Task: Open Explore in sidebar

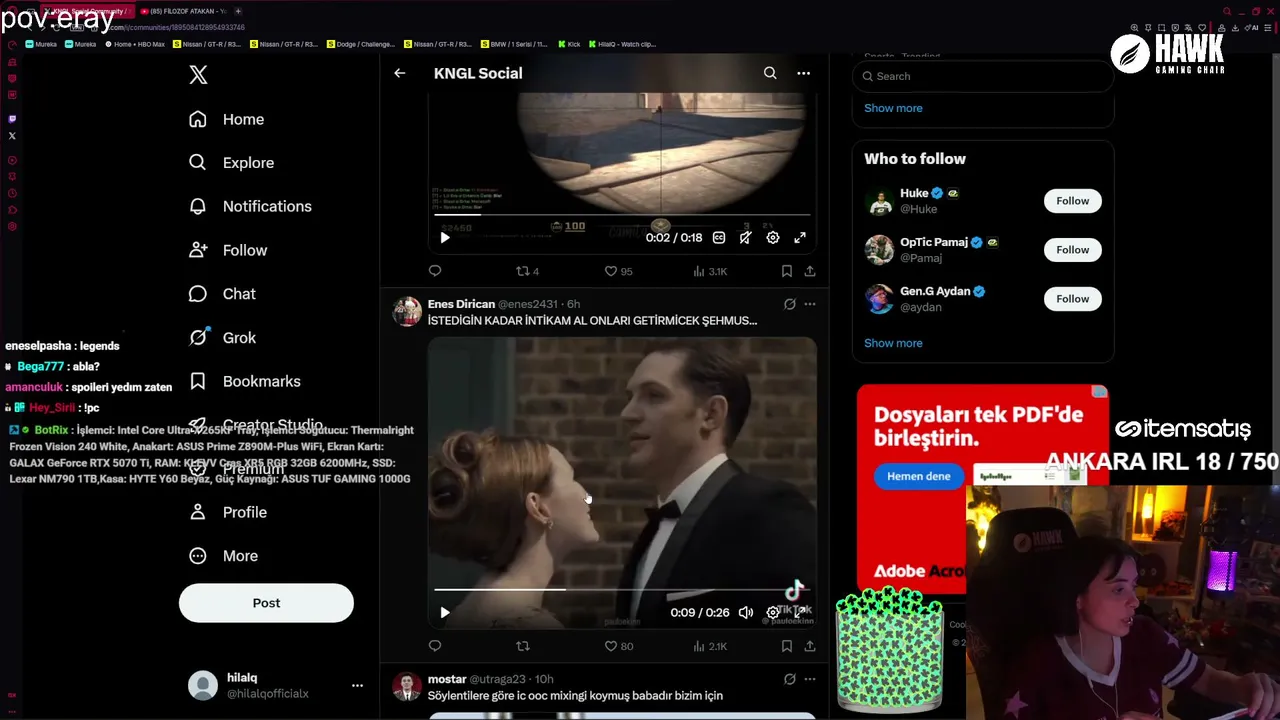Action: [231, 163]
